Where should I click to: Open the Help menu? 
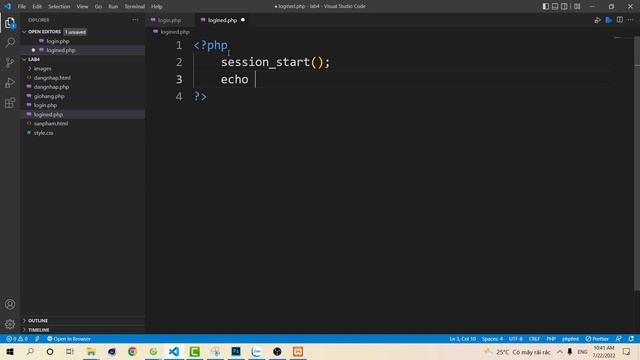tap(157, 7)
